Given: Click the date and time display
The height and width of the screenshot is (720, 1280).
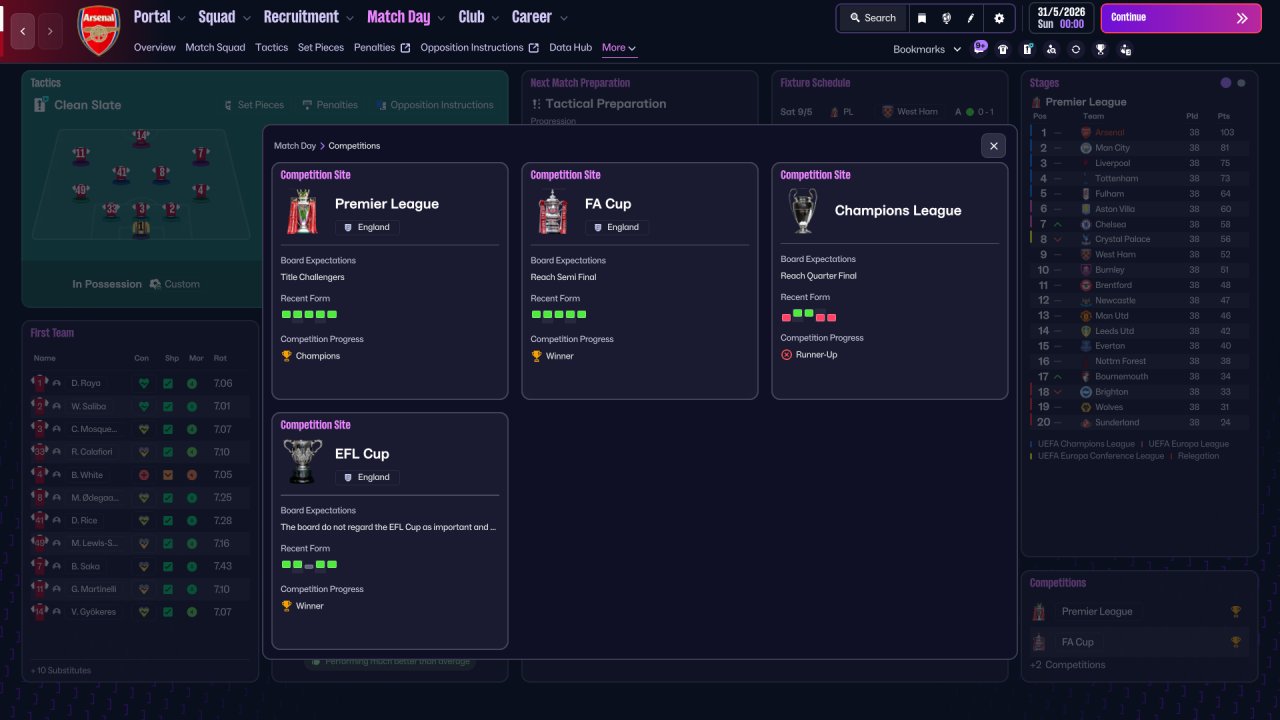Looking at the screenshot, I should (1061, 18).
